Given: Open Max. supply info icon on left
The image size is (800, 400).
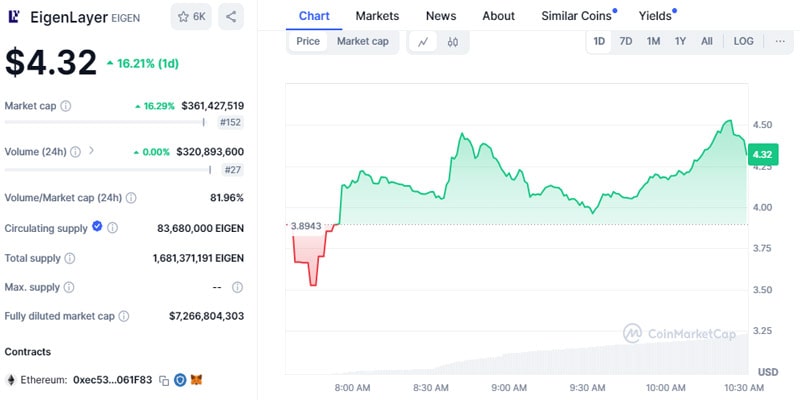Looking at the screenshot, I should coord(69,287).
